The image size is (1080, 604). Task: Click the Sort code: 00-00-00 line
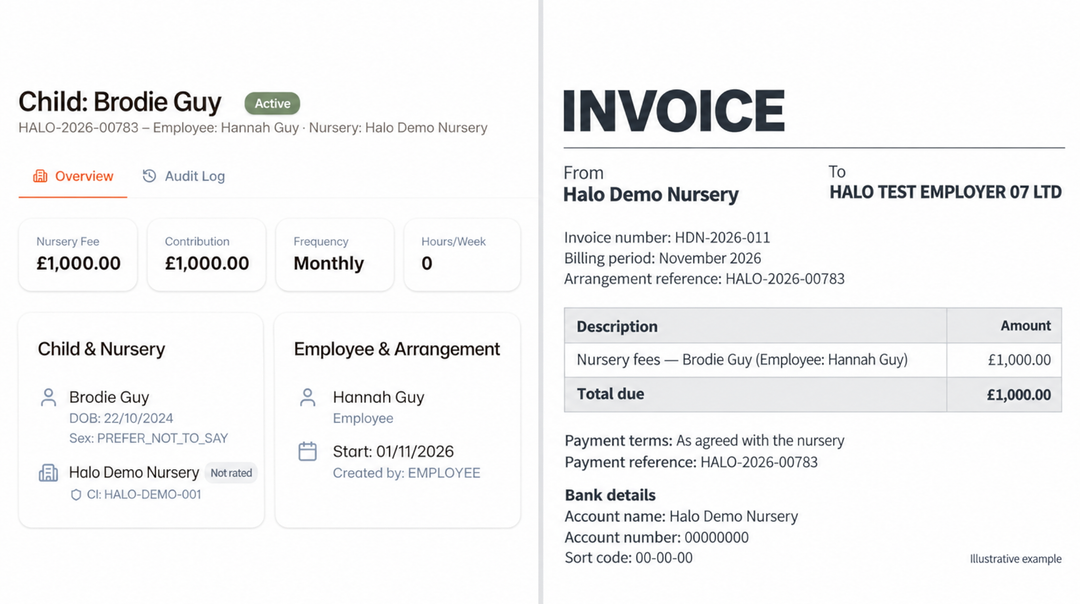tap(628, 558)
